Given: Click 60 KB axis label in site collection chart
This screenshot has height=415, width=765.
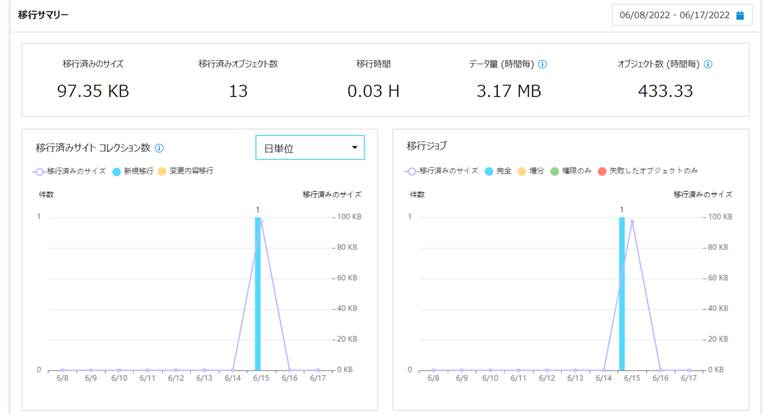Looking at the screenshot, I should (347, 278).
